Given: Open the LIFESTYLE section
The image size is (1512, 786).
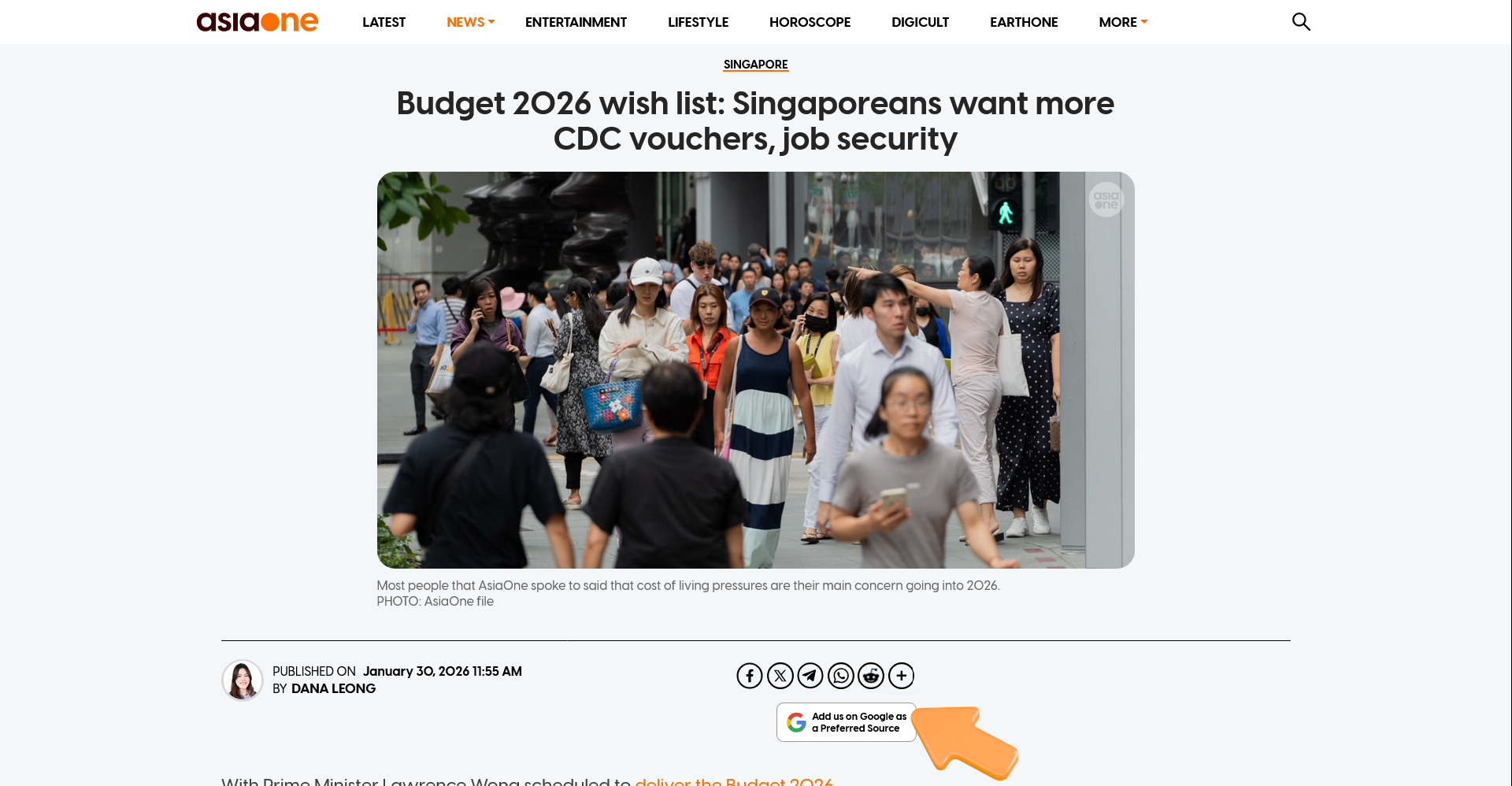Looking at the screenshot, I should coord(699,22).
